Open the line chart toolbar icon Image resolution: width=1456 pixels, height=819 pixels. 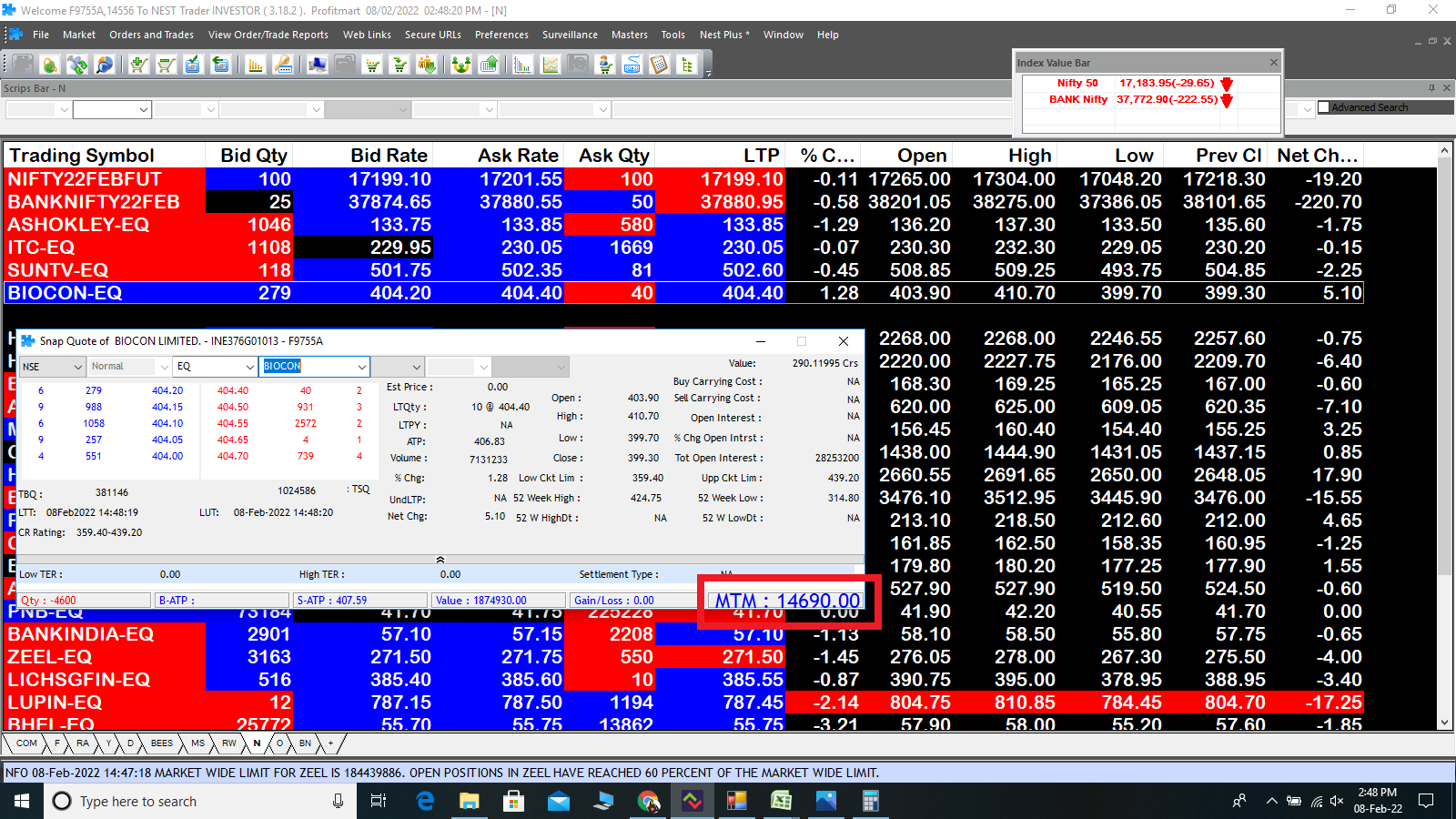(550, 65)
